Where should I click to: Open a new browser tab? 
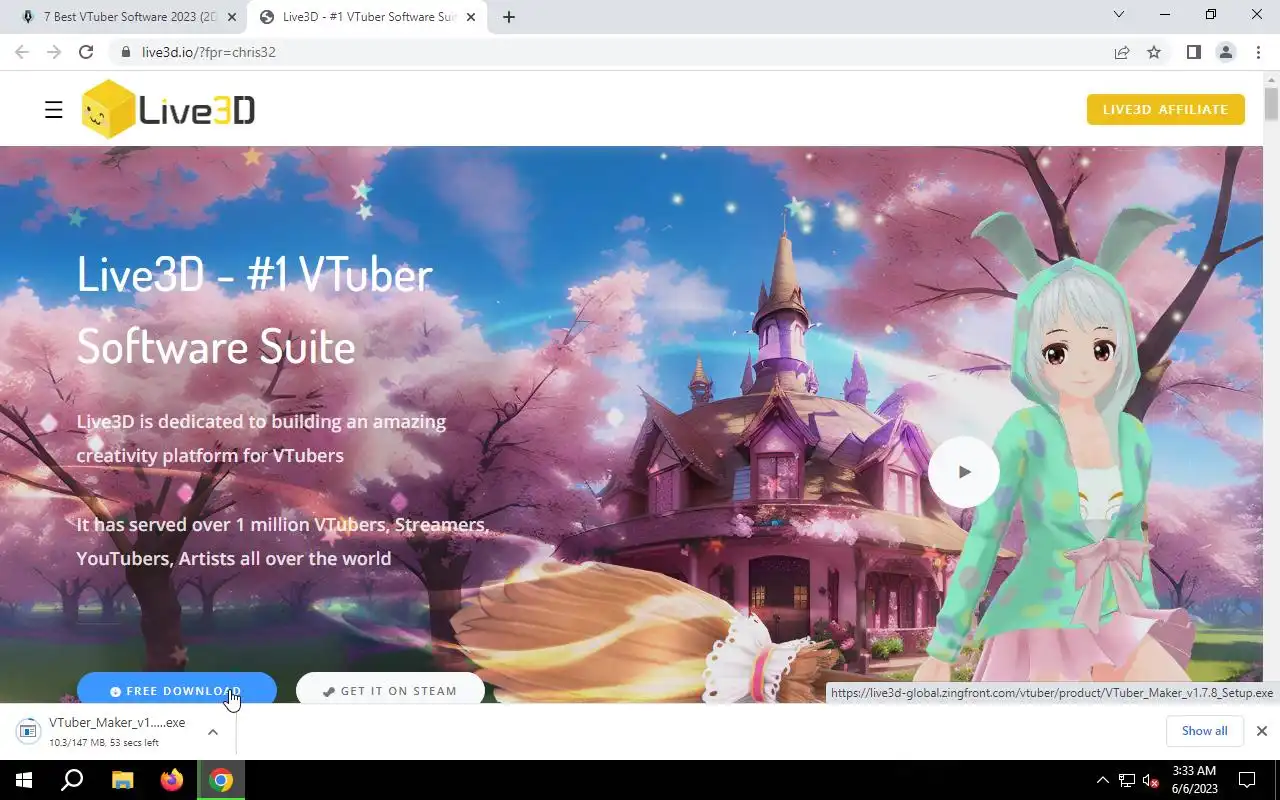[508, 17]
